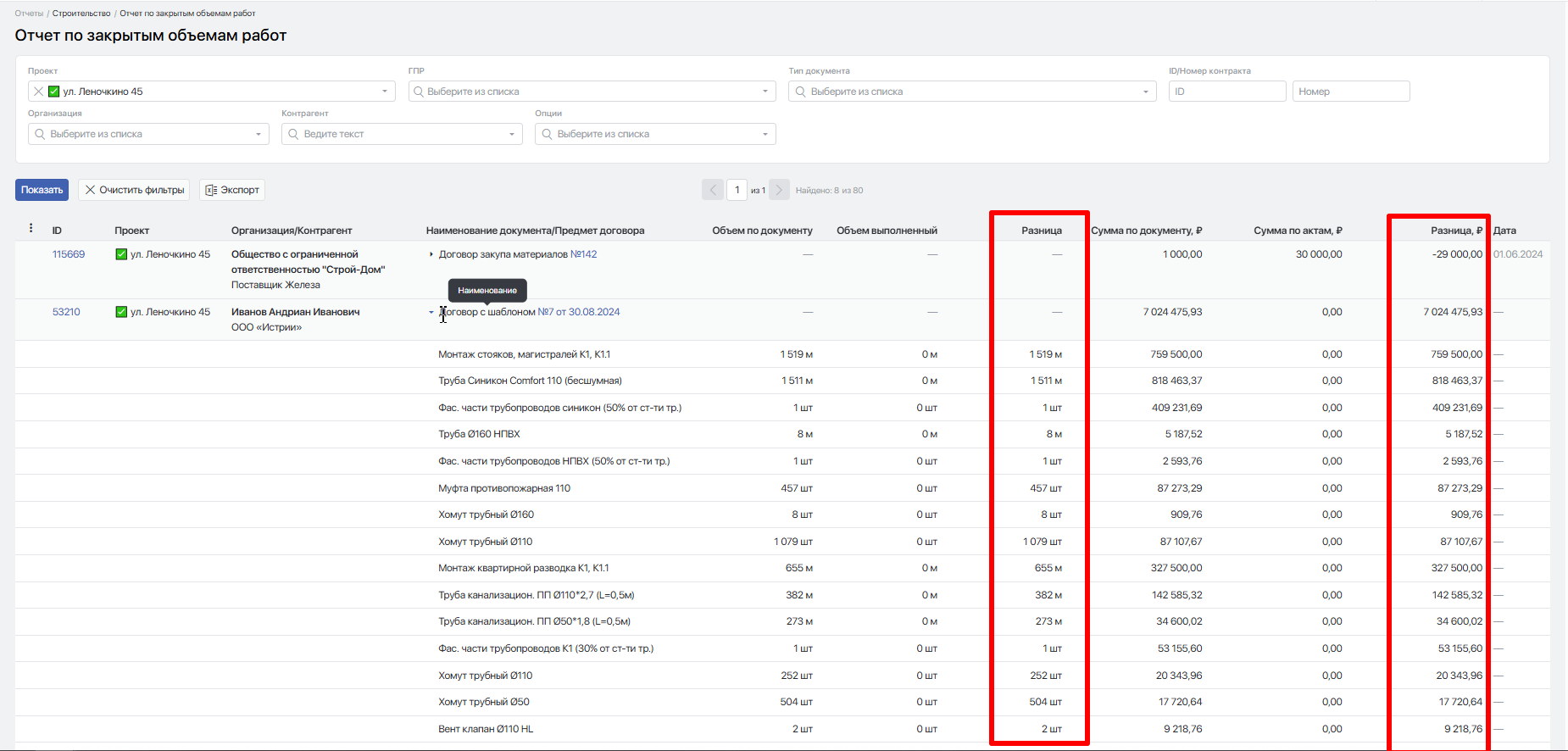1568x751 pixels.
Task: Click the search icon in Опции field
Action: tap(547, 134)
